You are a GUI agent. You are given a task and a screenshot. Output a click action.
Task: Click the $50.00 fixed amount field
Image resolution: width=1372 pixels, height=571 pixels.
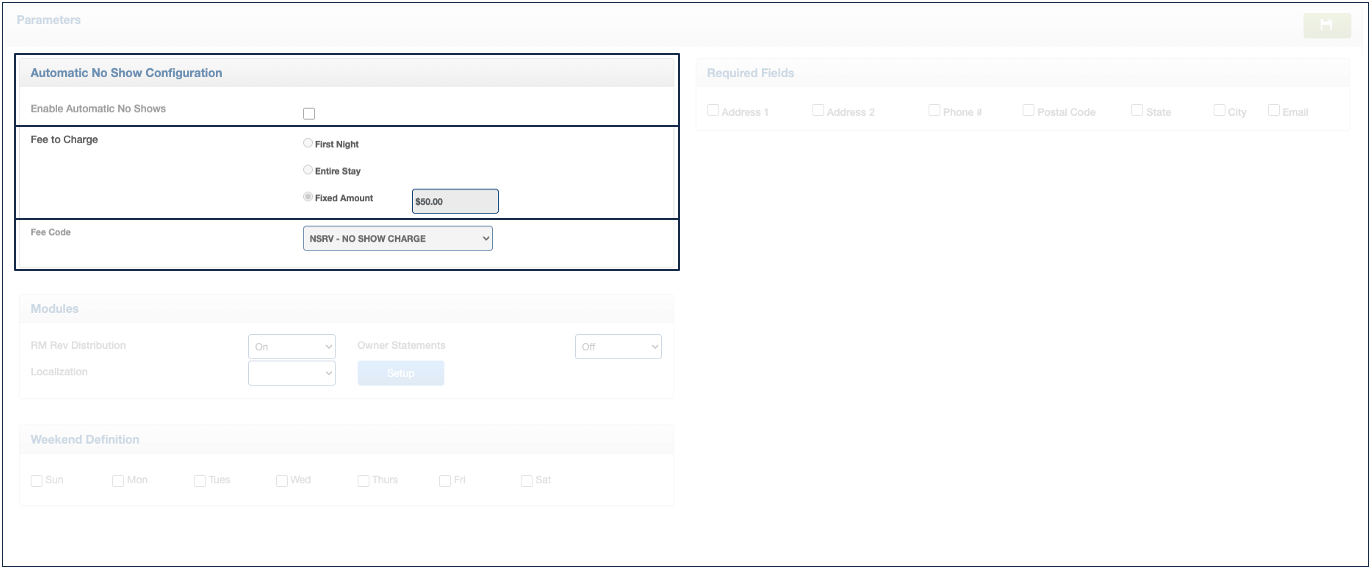[455, 202]
